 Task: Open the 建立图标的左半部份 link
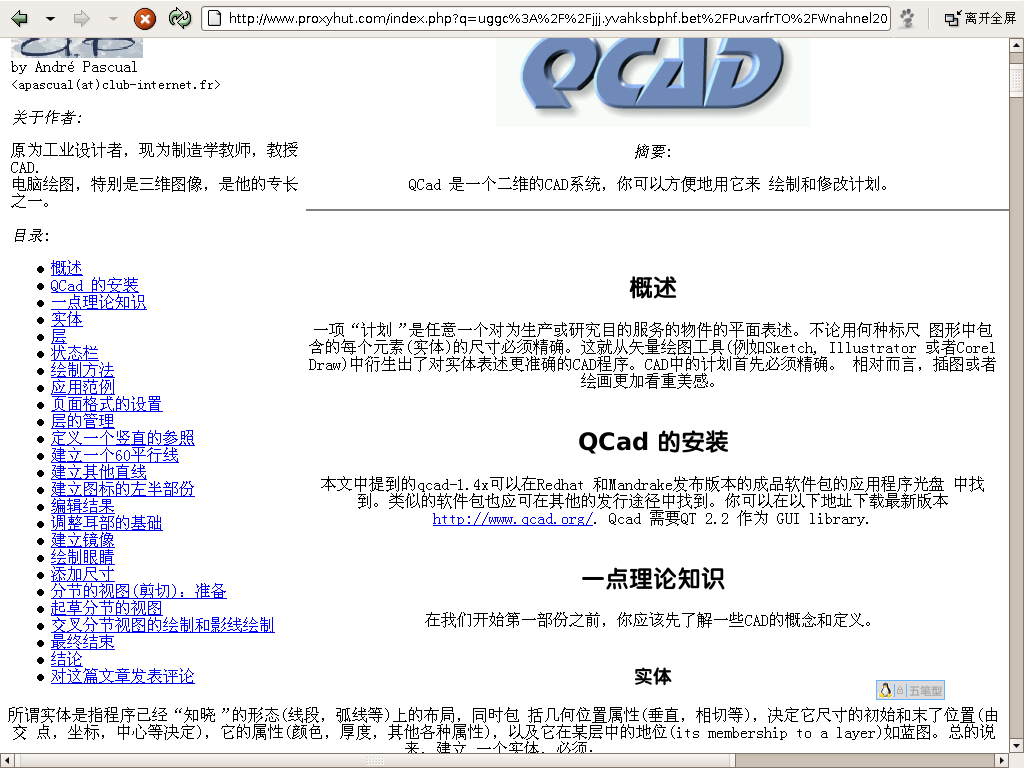(123, 488)
